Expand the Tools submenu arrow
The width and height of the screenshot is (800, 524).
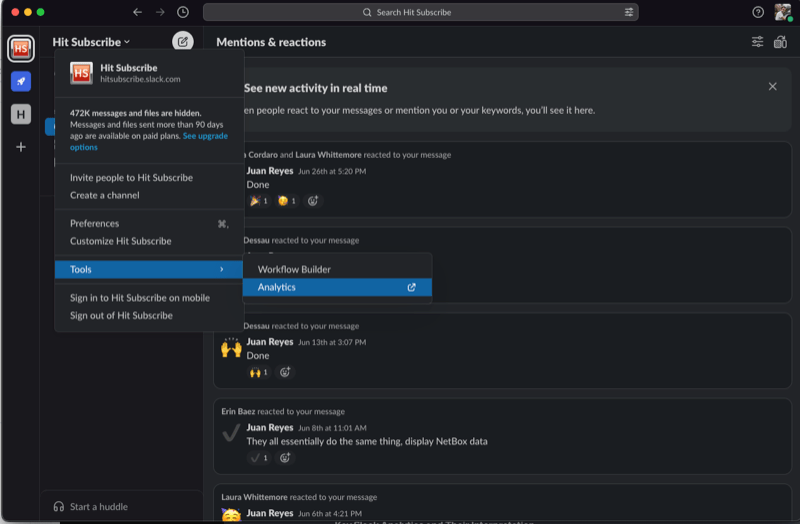(x=221, y=269)
